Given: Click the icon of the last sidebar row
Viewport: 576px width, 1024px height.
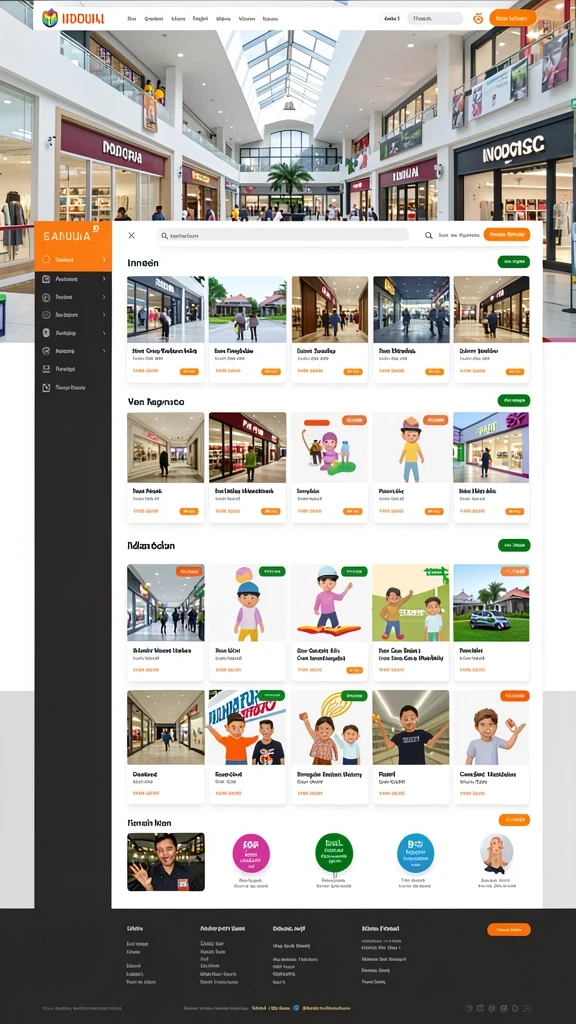Looking at the screenshot, I should (46, 387).
